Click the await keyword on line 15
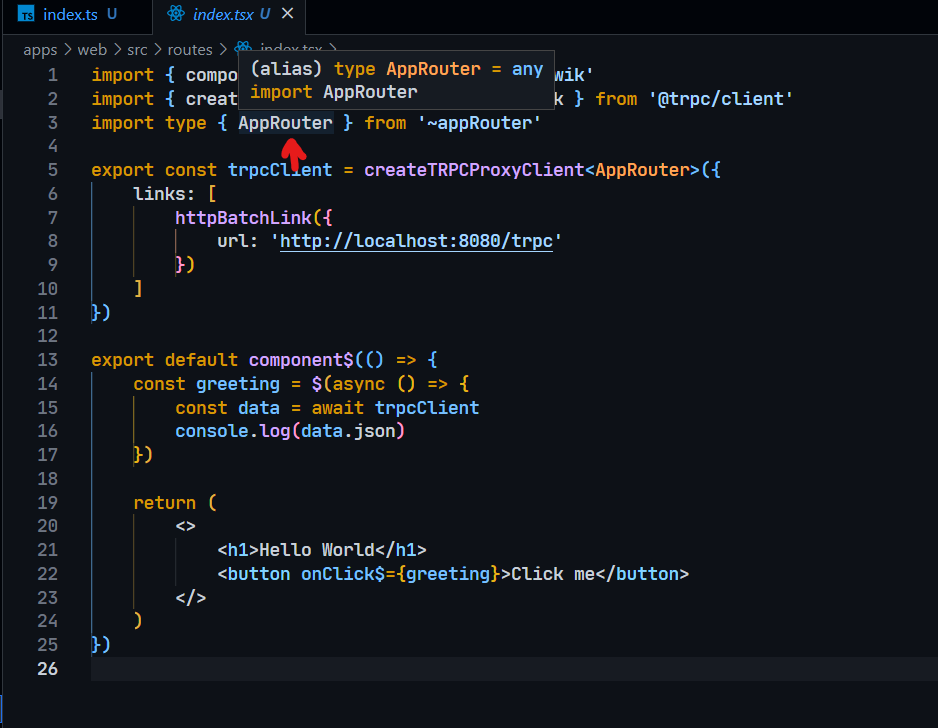Screen dimensions: 938x728 coord(337,408)
